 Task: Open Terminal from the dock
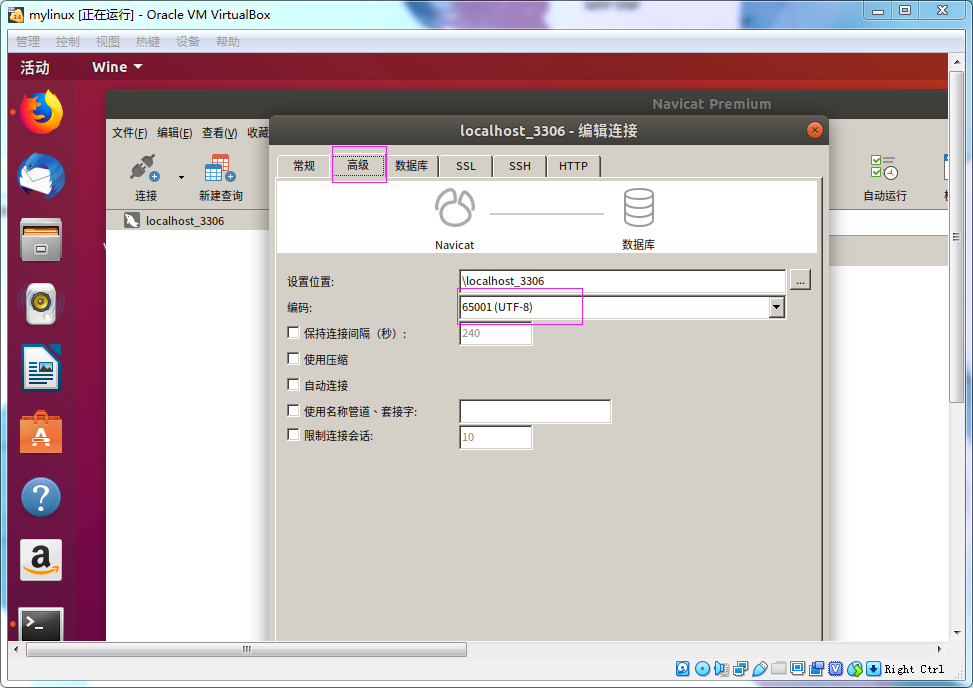pyautogui.click(x=41, y=624)
